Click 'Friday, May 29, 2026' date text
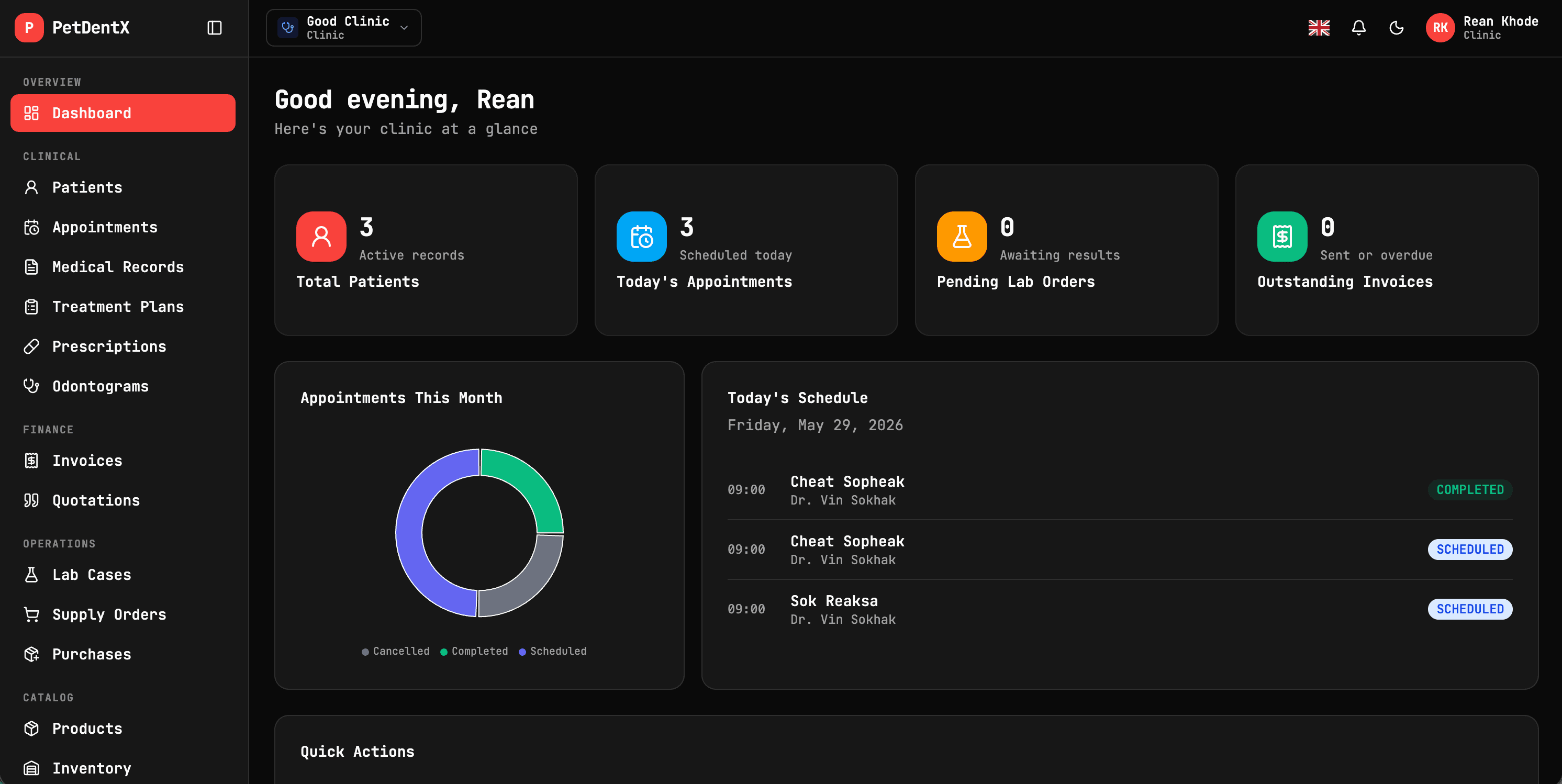The image size is (1562, 784). pyautogui.click(x=815, y=425)
